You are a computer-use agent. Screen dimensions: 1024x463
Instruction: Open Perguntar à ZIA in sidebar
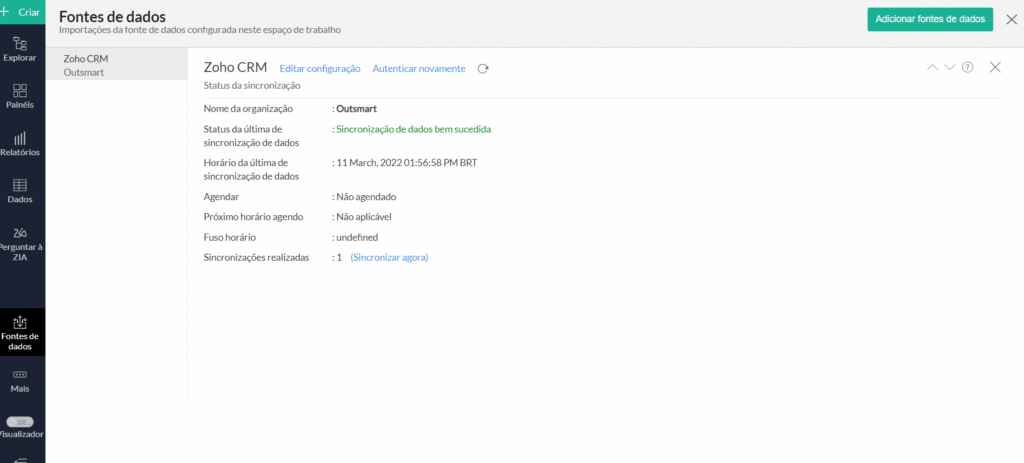20,244
